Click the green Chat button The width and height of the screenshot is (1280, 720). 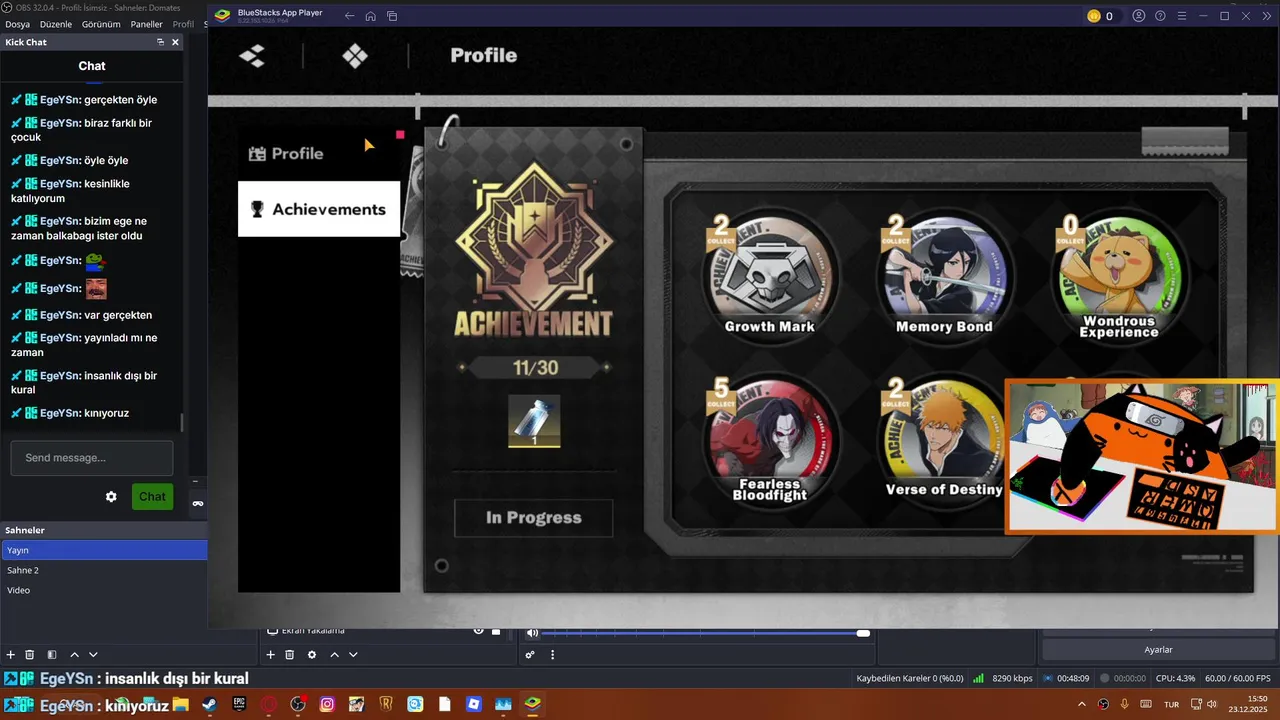point(153,497)
